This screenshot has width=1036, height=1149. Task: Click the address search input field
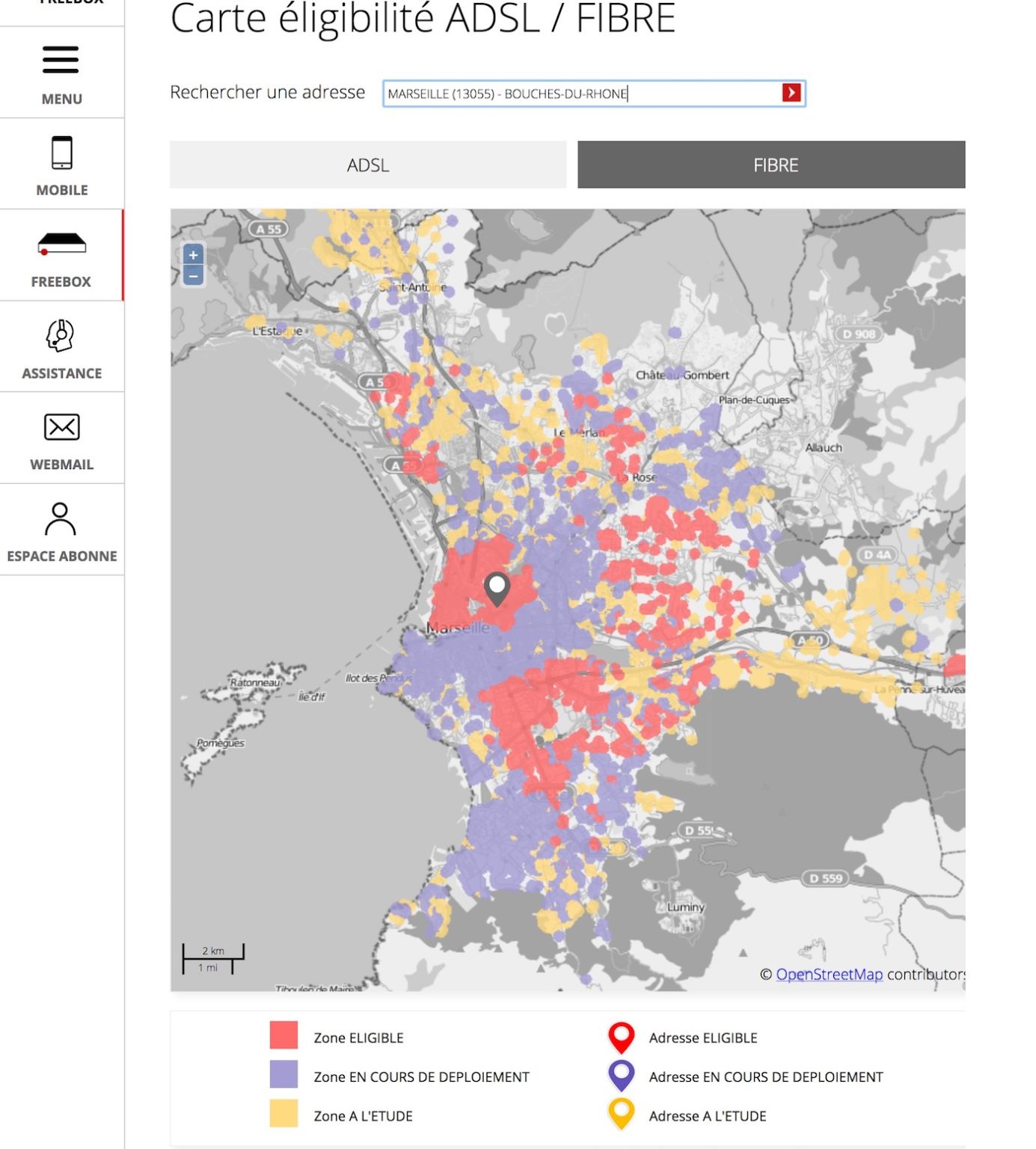pos(580,94)
